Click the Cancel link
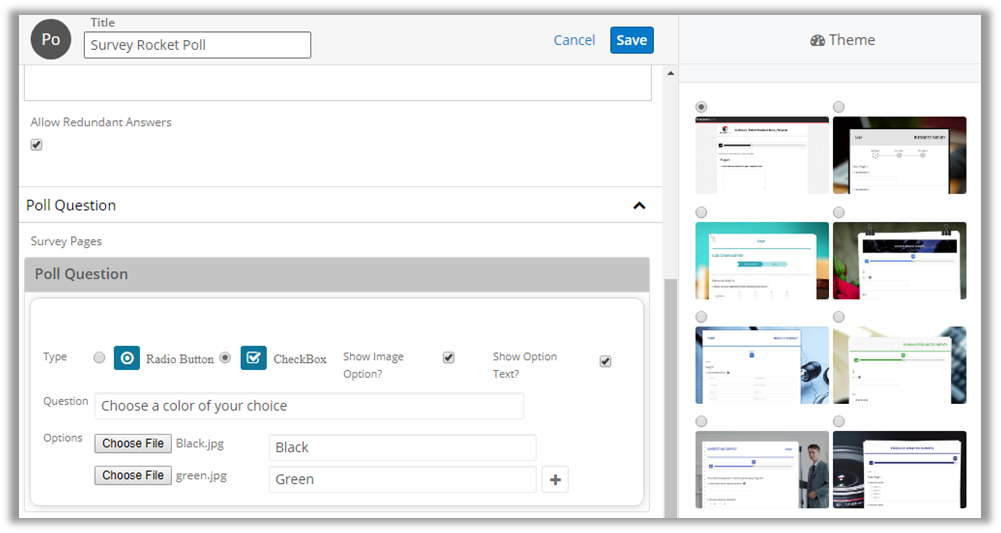 pos(574,40)
